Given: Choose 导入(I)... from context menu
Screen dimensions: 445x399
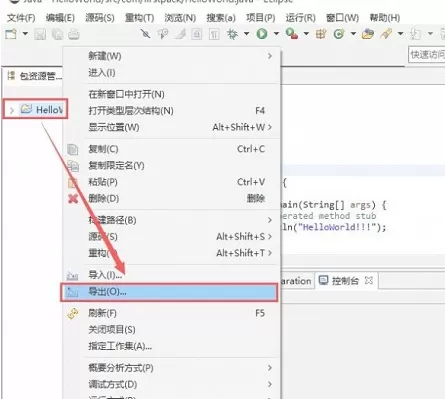Looking at the screenshot, I should coord(171,275).
